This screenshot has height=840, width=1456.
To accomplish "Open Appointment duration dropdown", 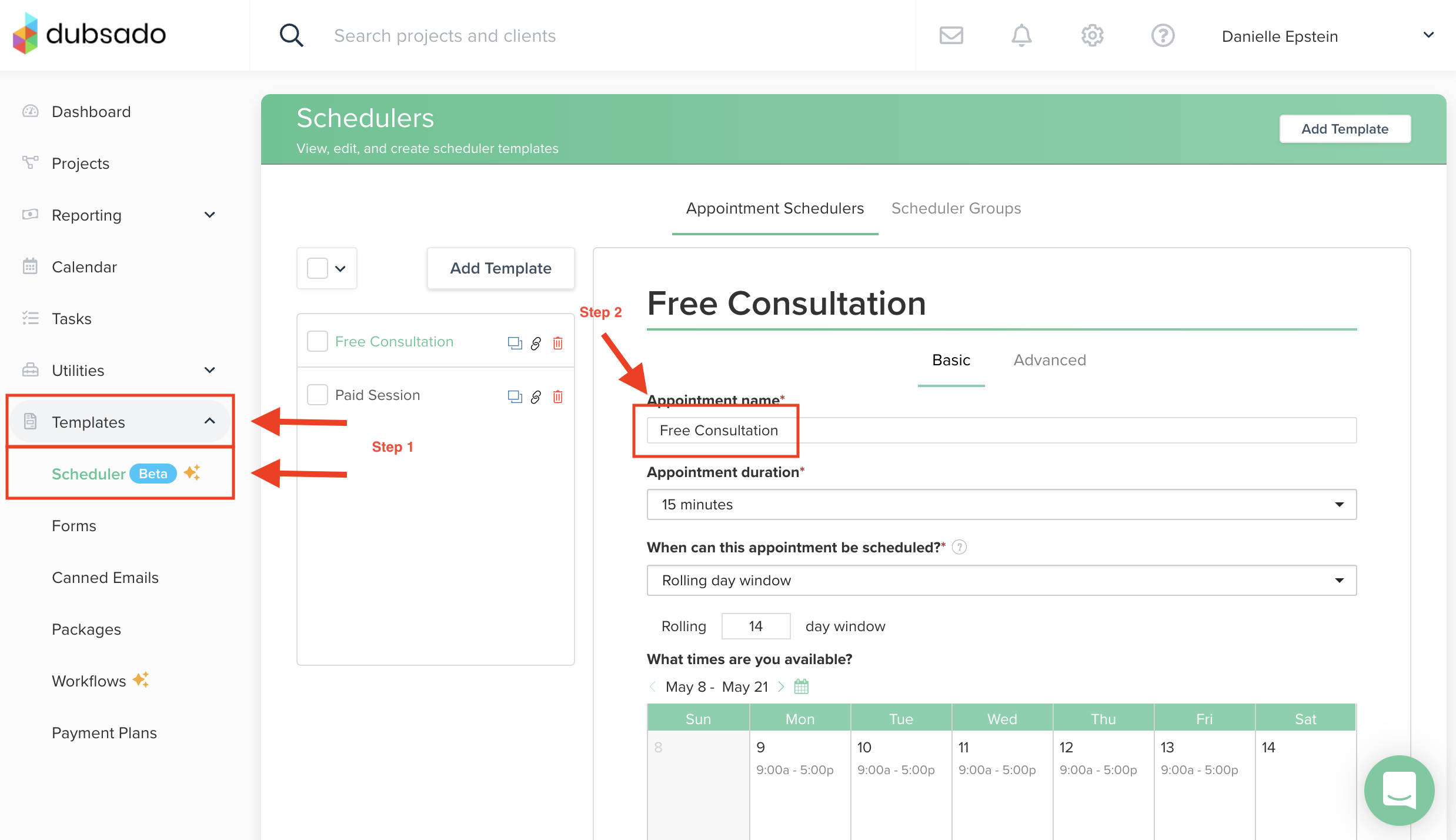I will click(1001, 505).
